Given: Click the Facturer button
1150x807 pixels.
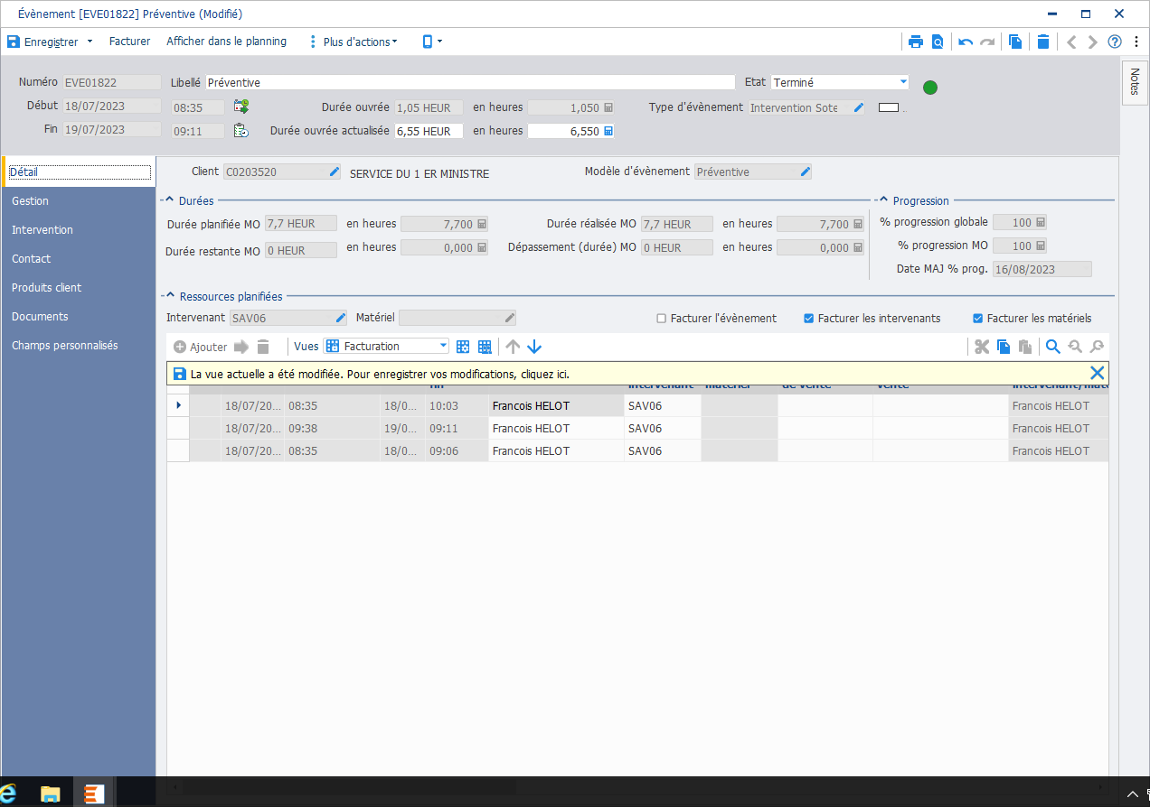Looking at the screenshot, I should click(x=129, y=42).
